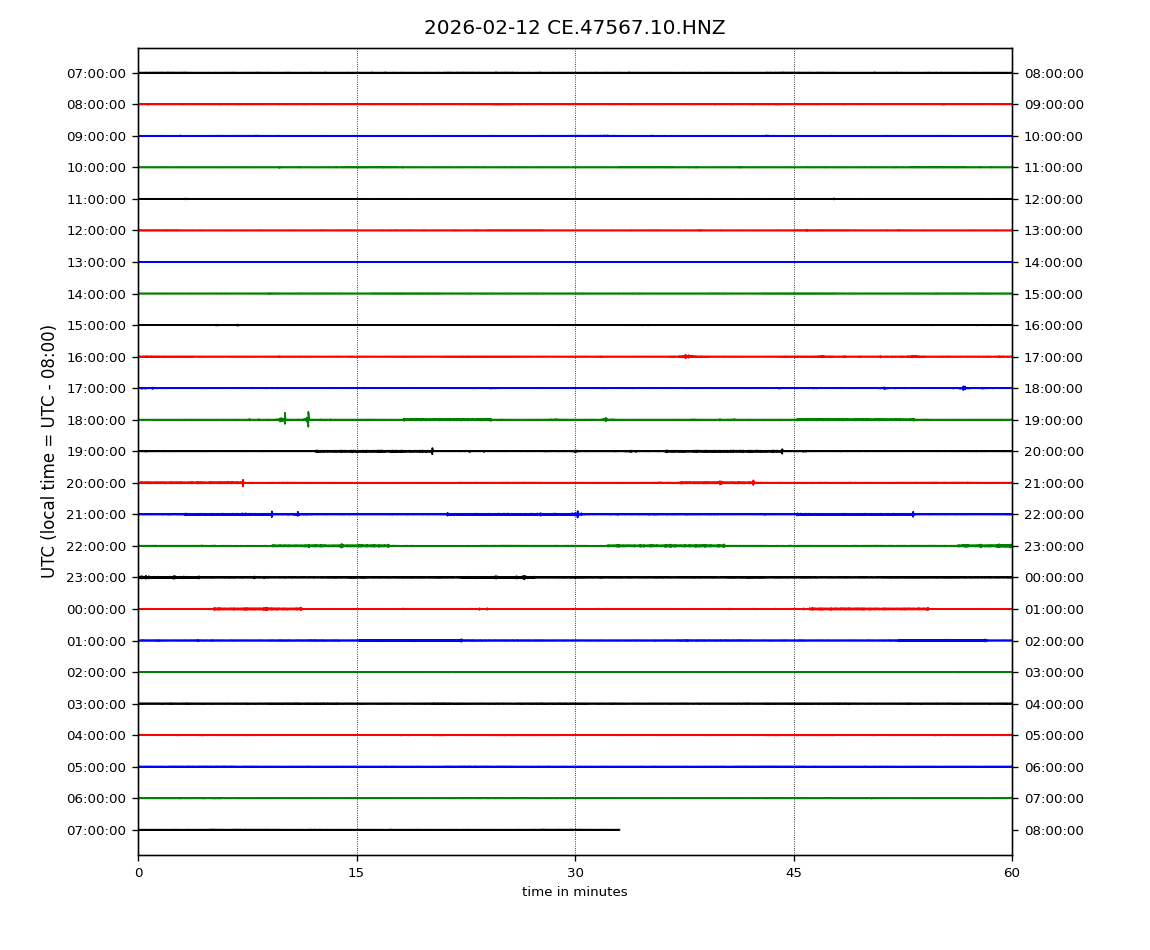Screen dimensions: 1150x950
Task: Select the blue spike at 30 minutes on 21:00:00 trace
Action: point(577,514)
